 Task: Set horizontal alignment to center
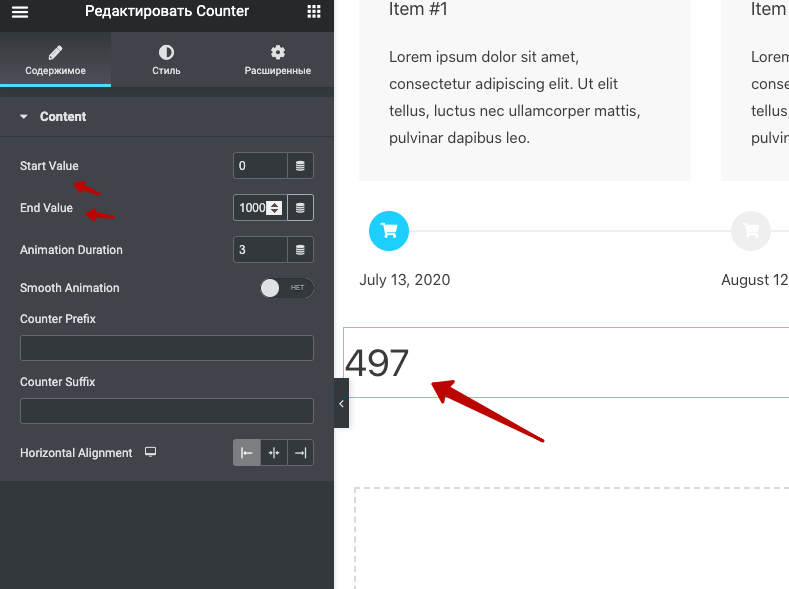273,453
